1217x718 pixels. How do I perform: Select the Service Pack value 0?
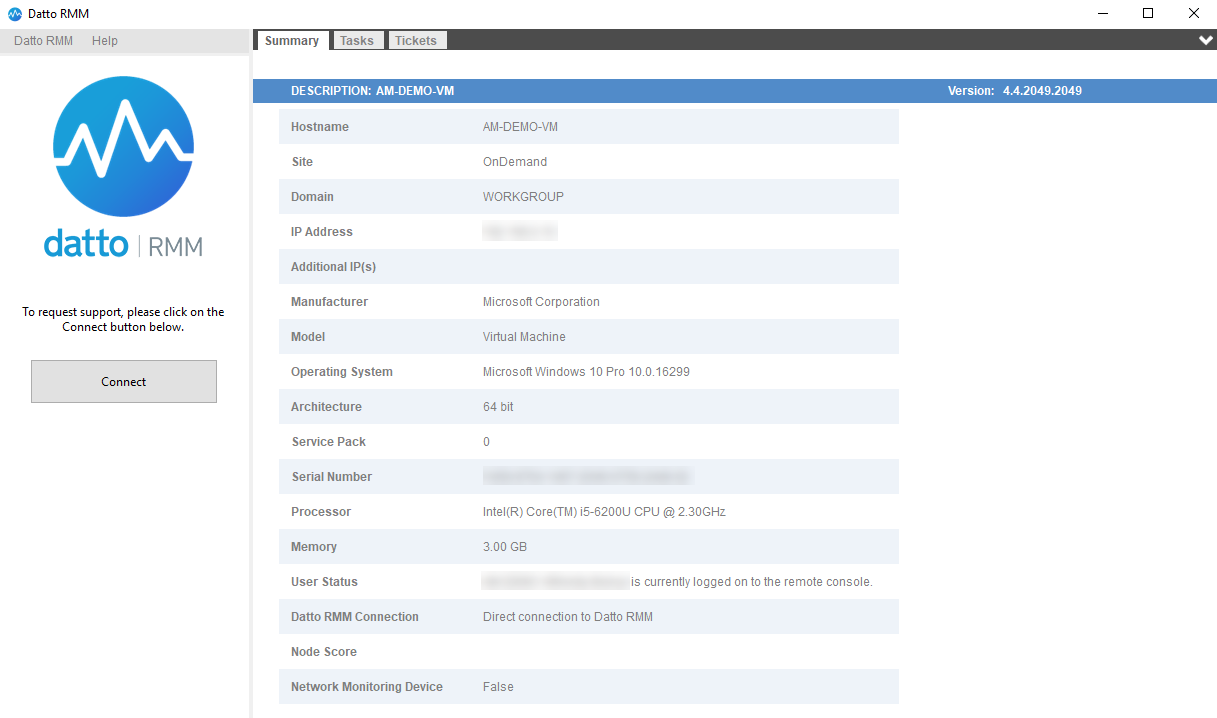(x=486, y=442)
